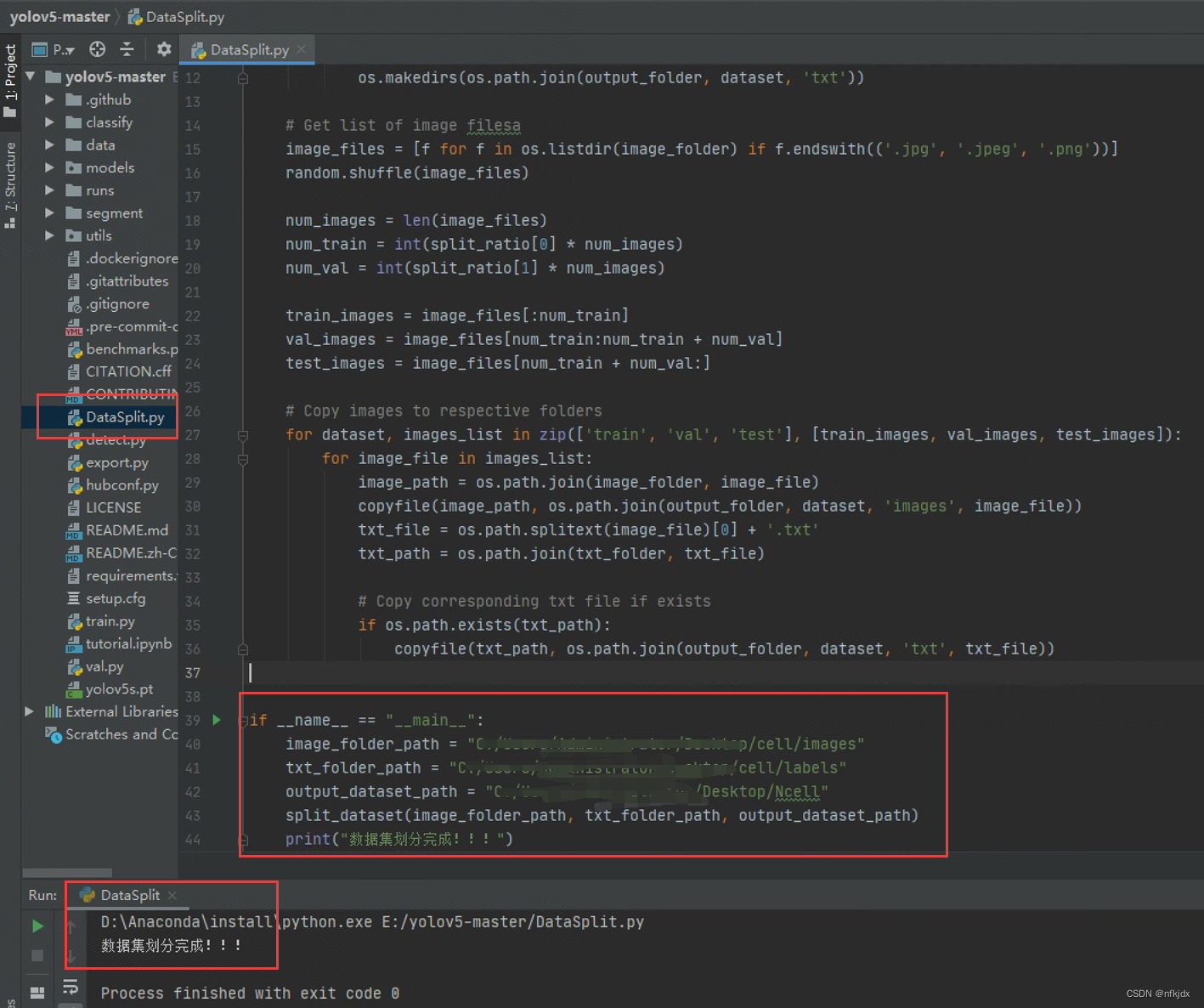Select LICENSE file in project tree

coord(104,507)
